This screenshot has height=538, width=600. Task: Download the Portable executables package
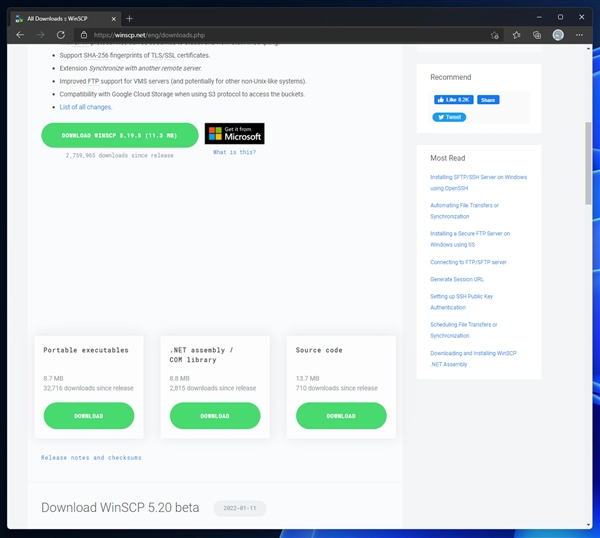pyautogui.click(x=89, y=416)
